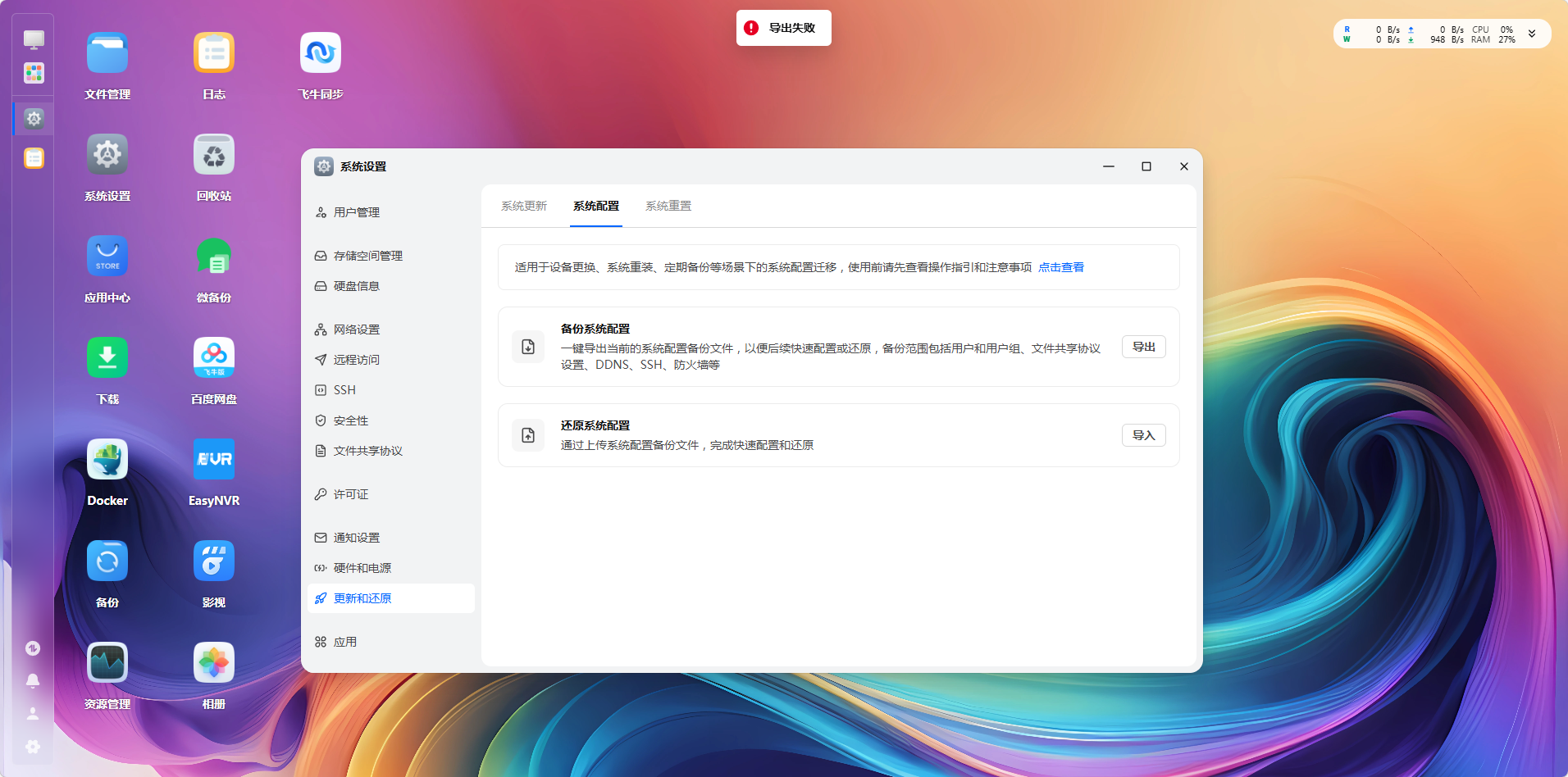Open 许可证 in settings sidebar
This screenshot has width=1568, height=777.
[391, 494]
